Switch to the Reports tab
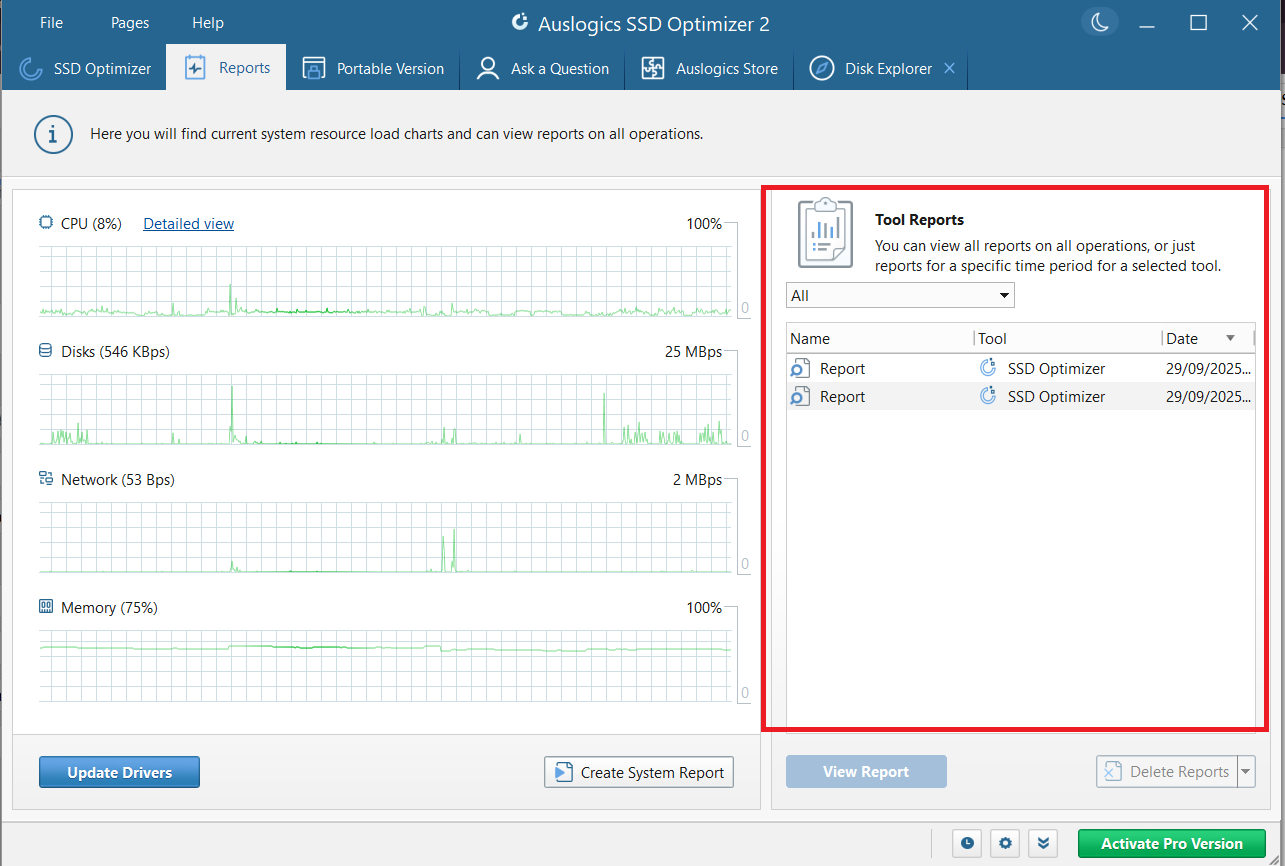The width and height of the screenshot is (1285, 866). 240,67
